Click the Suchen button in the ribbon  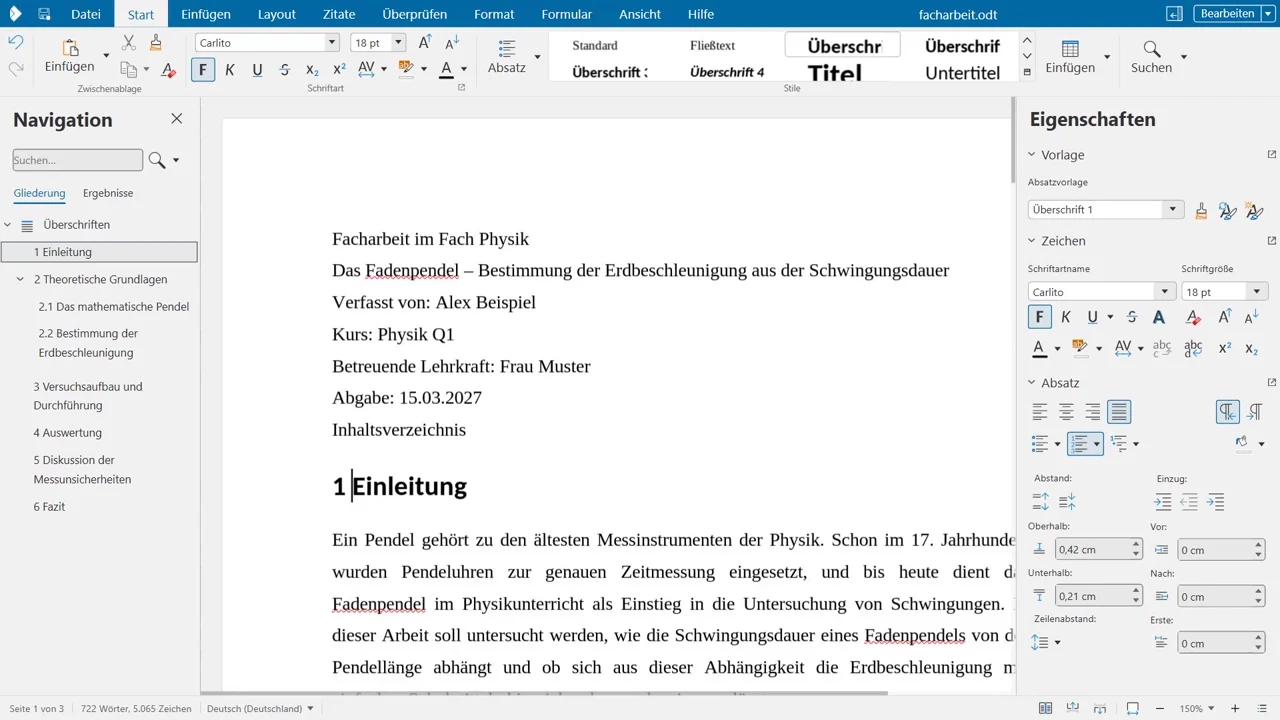1152,57
